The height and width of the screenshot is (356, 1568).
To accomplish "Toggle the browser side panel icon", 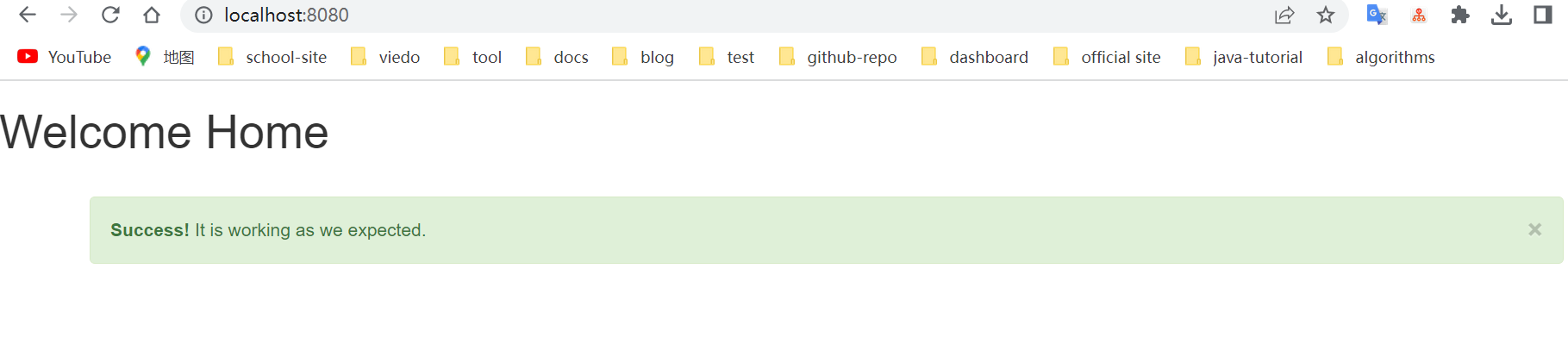I will click(1543, 15).
